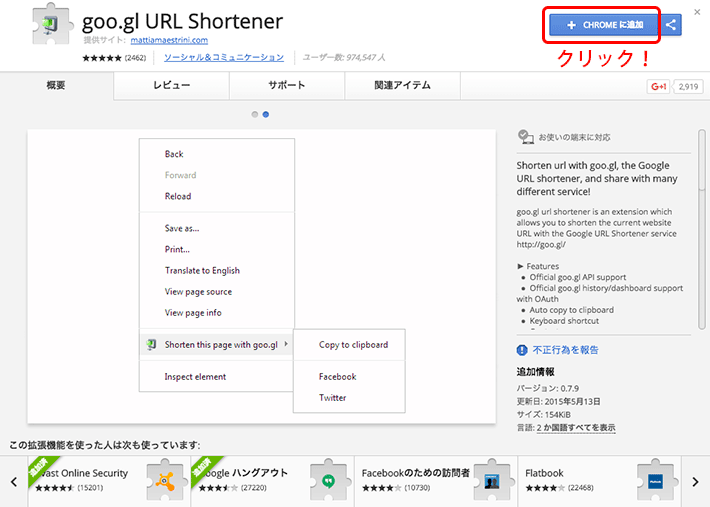Switch to the サポート tab

(287, 85)
